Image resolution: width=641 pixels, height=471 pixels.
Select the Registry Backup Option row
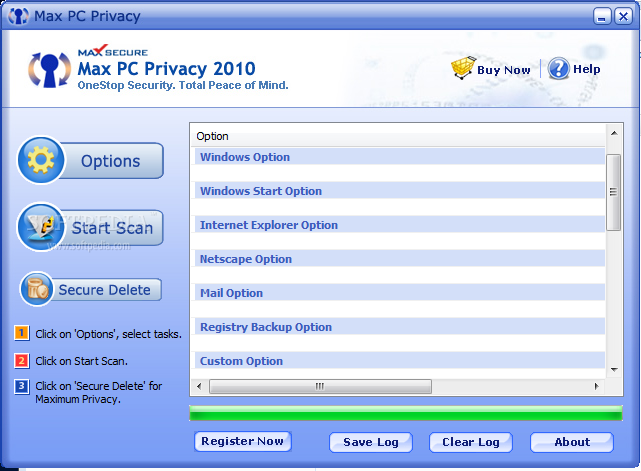tap(400, 327)
